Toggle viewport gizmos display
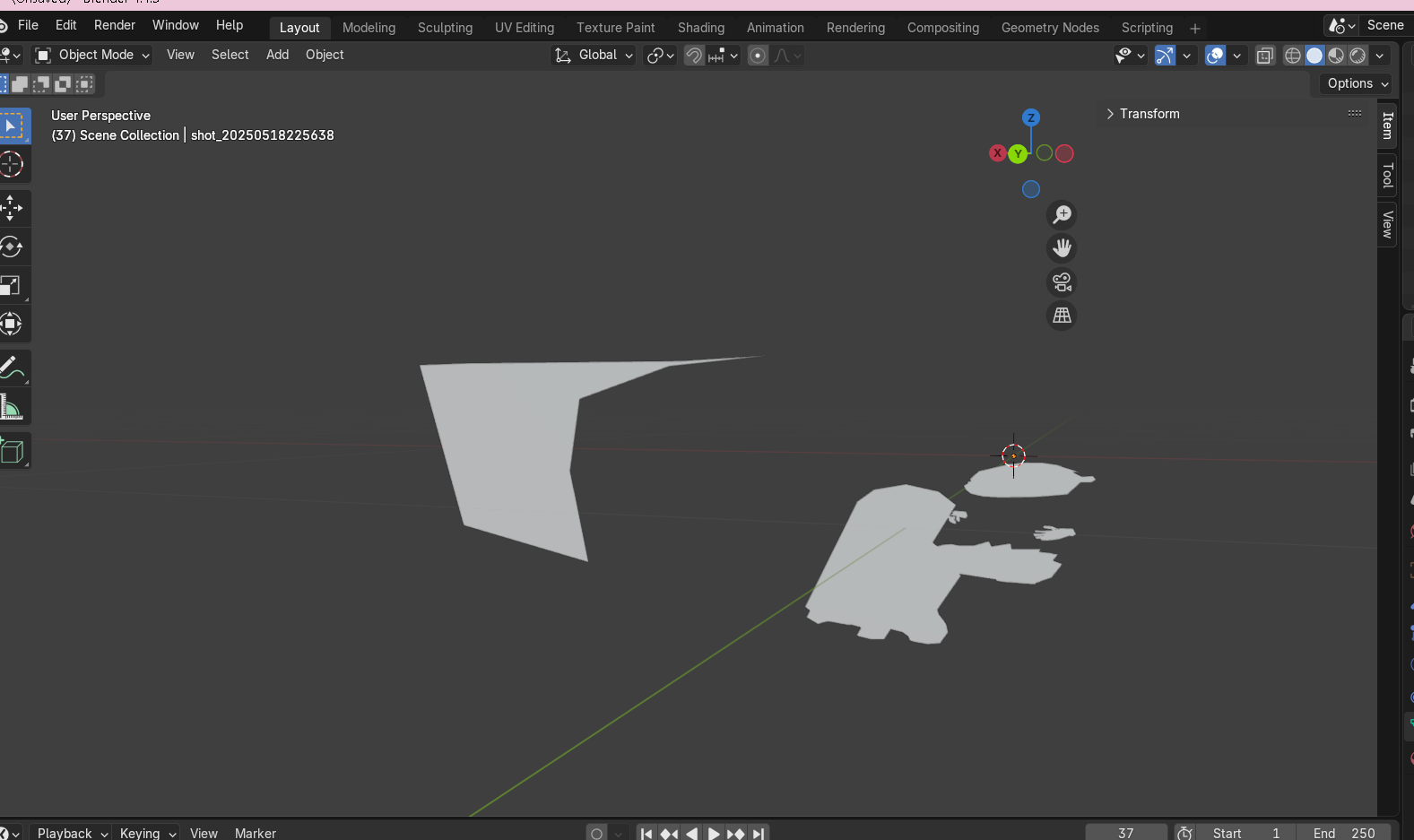Viewport: 1414px width, 840px height. pyautogui.click(x=1165, y=56)
